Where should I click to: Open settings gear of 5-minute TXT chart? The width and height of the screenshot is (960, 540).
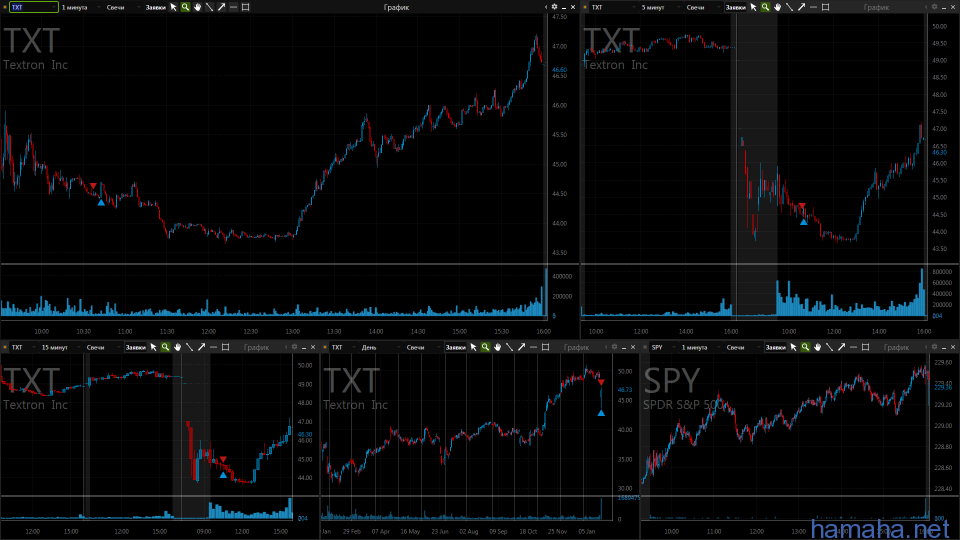(934, 7)
